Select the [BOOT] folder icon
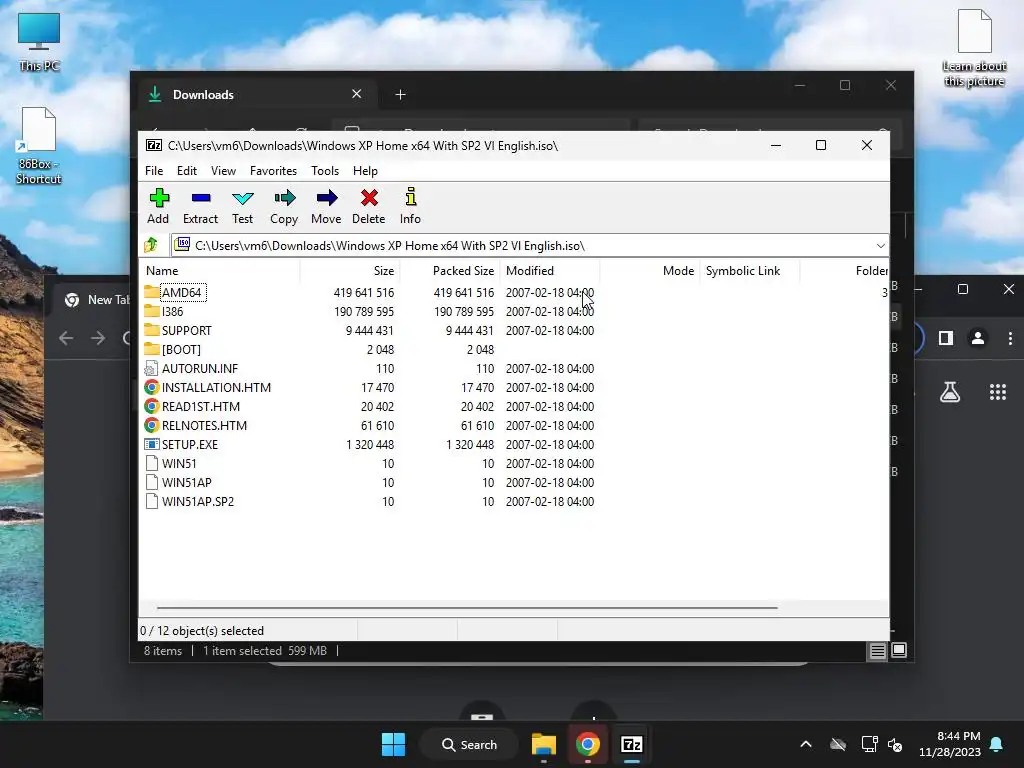The width and height of the screenshot is (1024, 768). (152, 349)
